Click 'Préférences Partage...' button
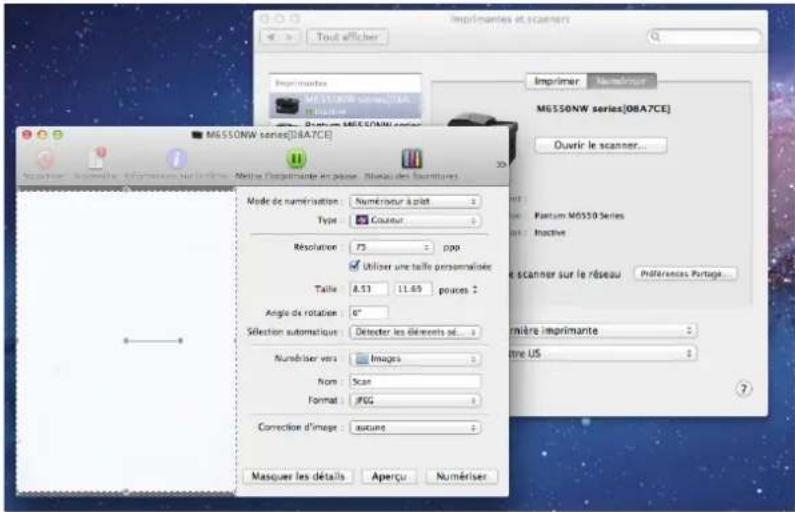The height and width of the screenshot is (512, 795). pyautogui.click(x=684, y=274)
